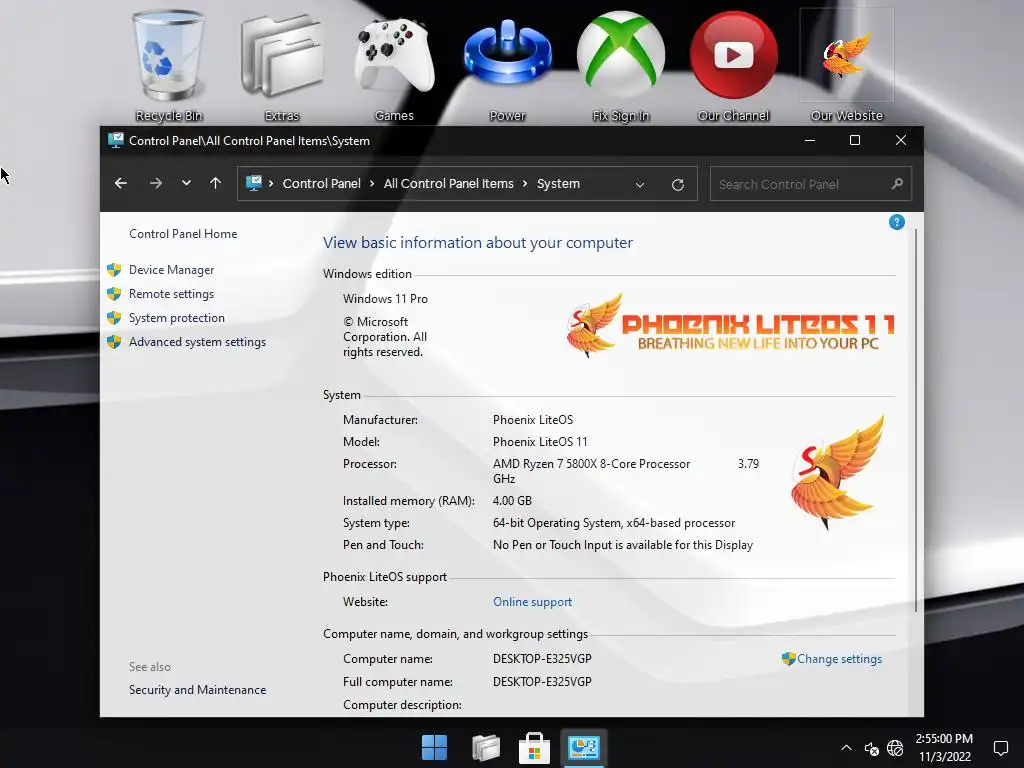Select System in the breadcrumb
The height and width of the screenshot is (768, 1024).
click(558, 184)
